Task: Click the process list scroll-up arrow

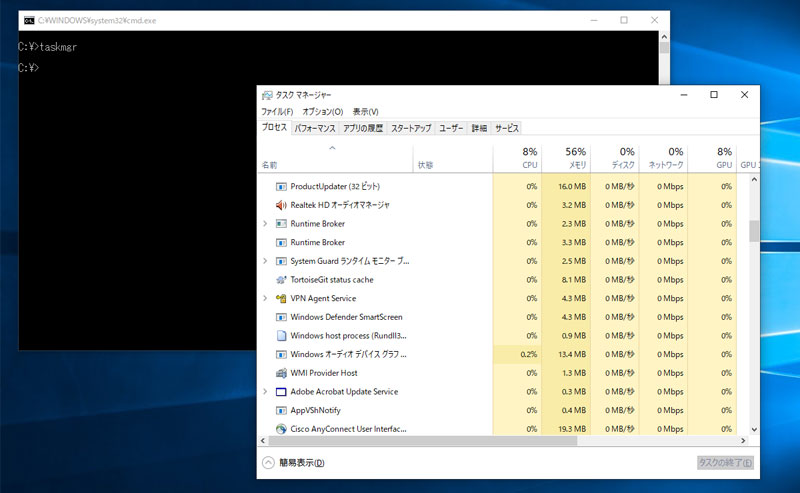Action: point(754,180)
